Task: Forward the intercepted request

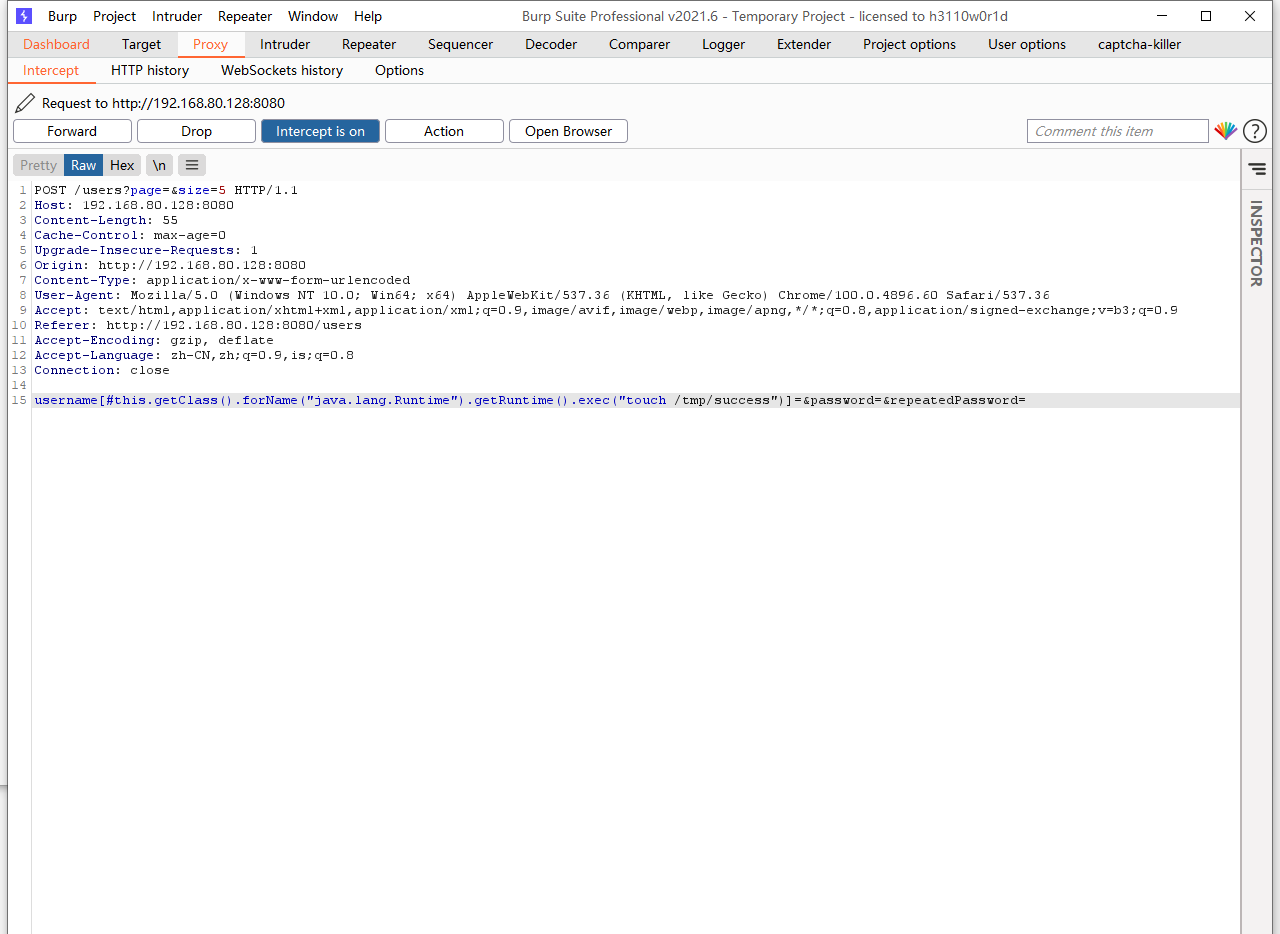Action: pos(72,131)
